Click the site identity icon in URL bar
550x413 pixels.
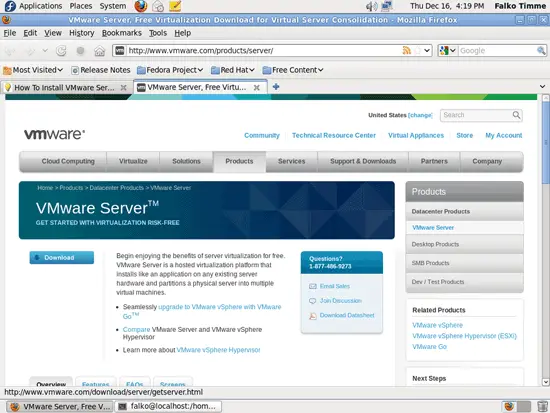click(120, 51)
